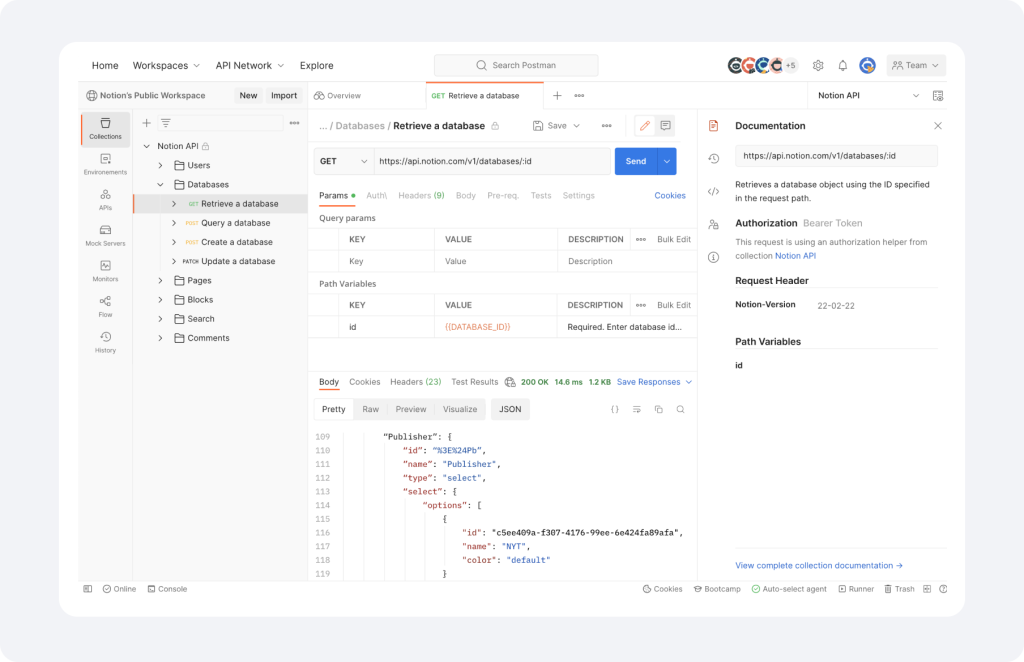Open the Test Results response tab
The height and width of the screenshot is (662, 1024).
[475, 382]
